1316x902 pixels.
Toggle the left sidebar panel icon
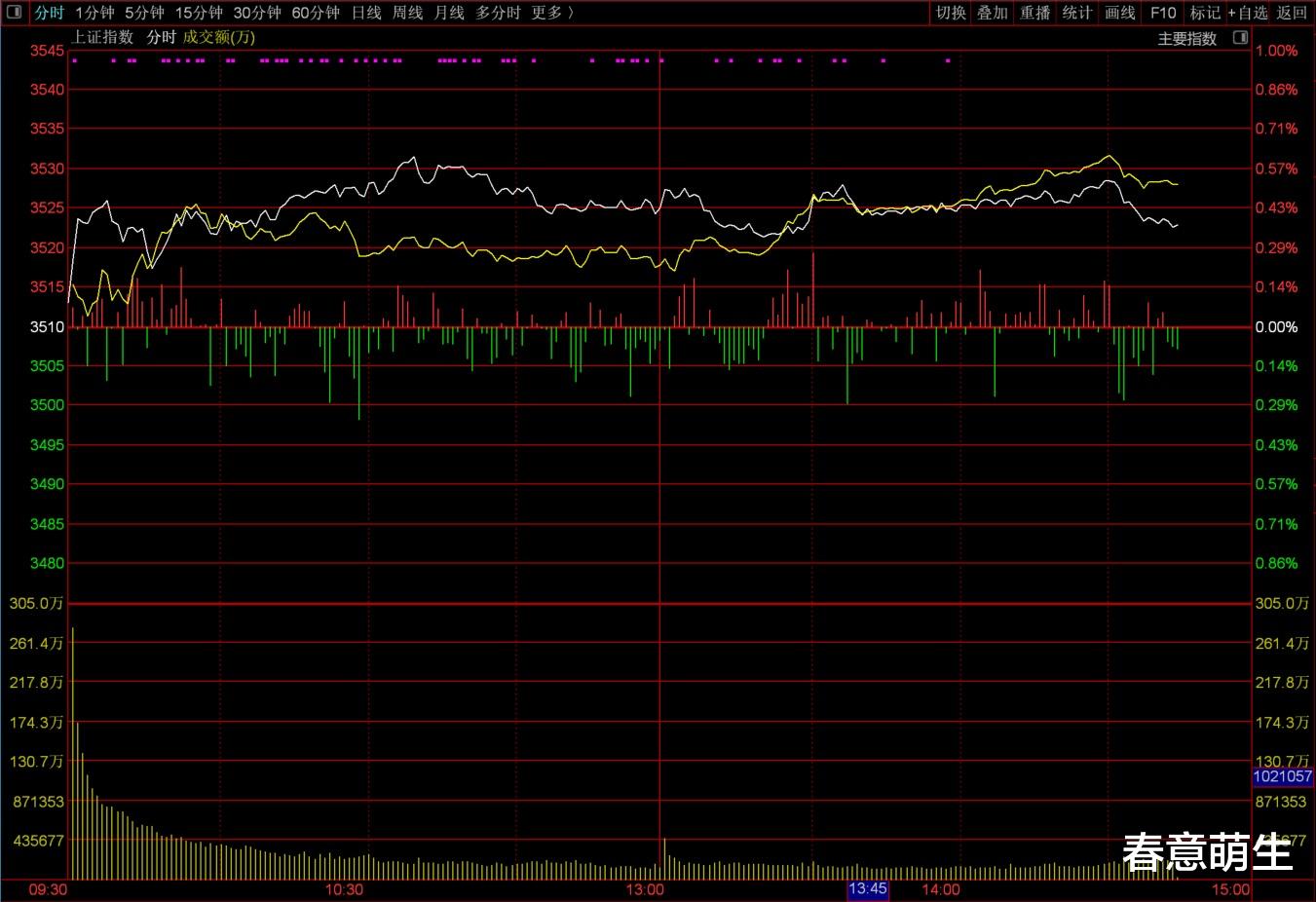pyautogui.click(x=14, y=13)
